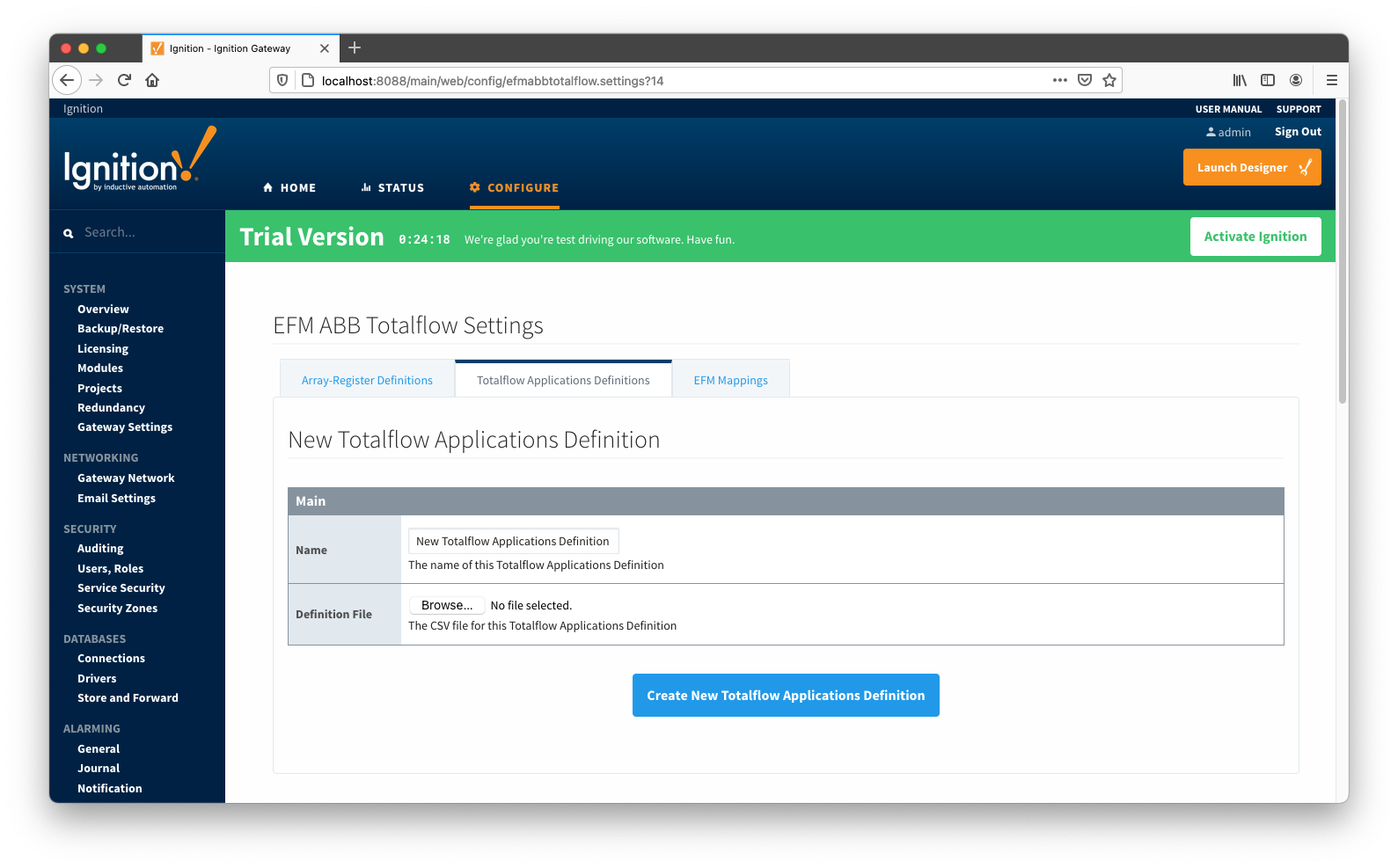Click the trial timer 0:24:18
The image size is (1398, 868).
click(x=424, y=239)
